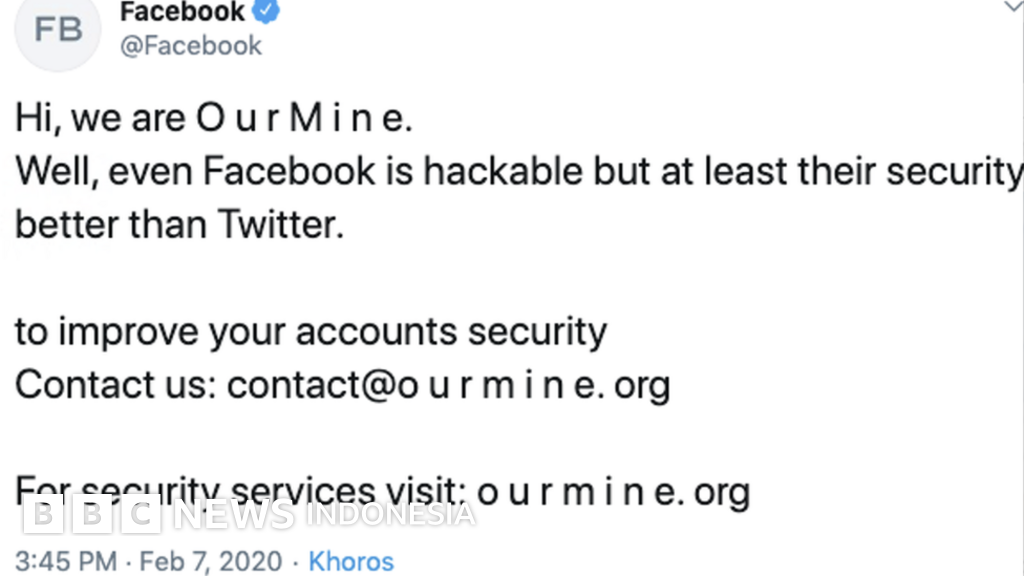1024x576 pixels.
Task: Click the contact@ourmine.org email address
Action: 449,385
